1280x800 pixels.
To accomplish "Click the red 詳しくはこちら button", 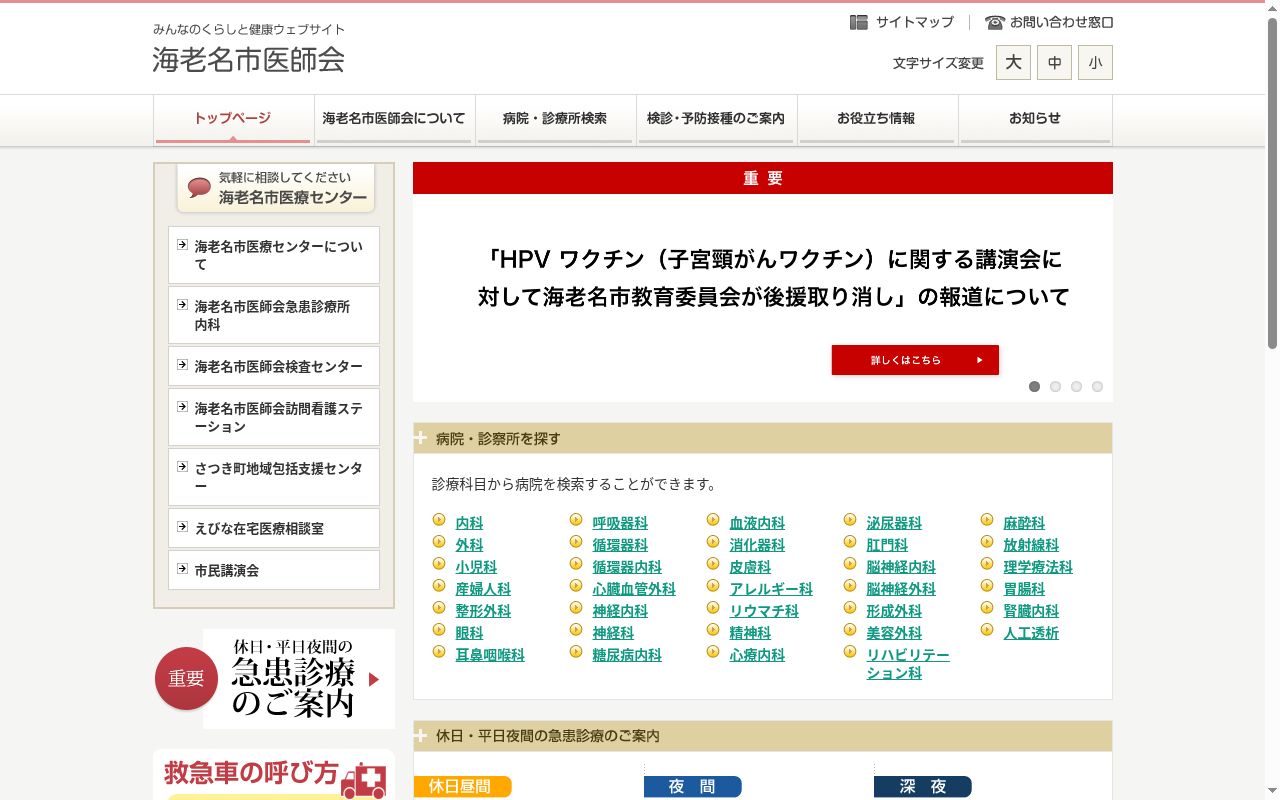I will point(915,360).
